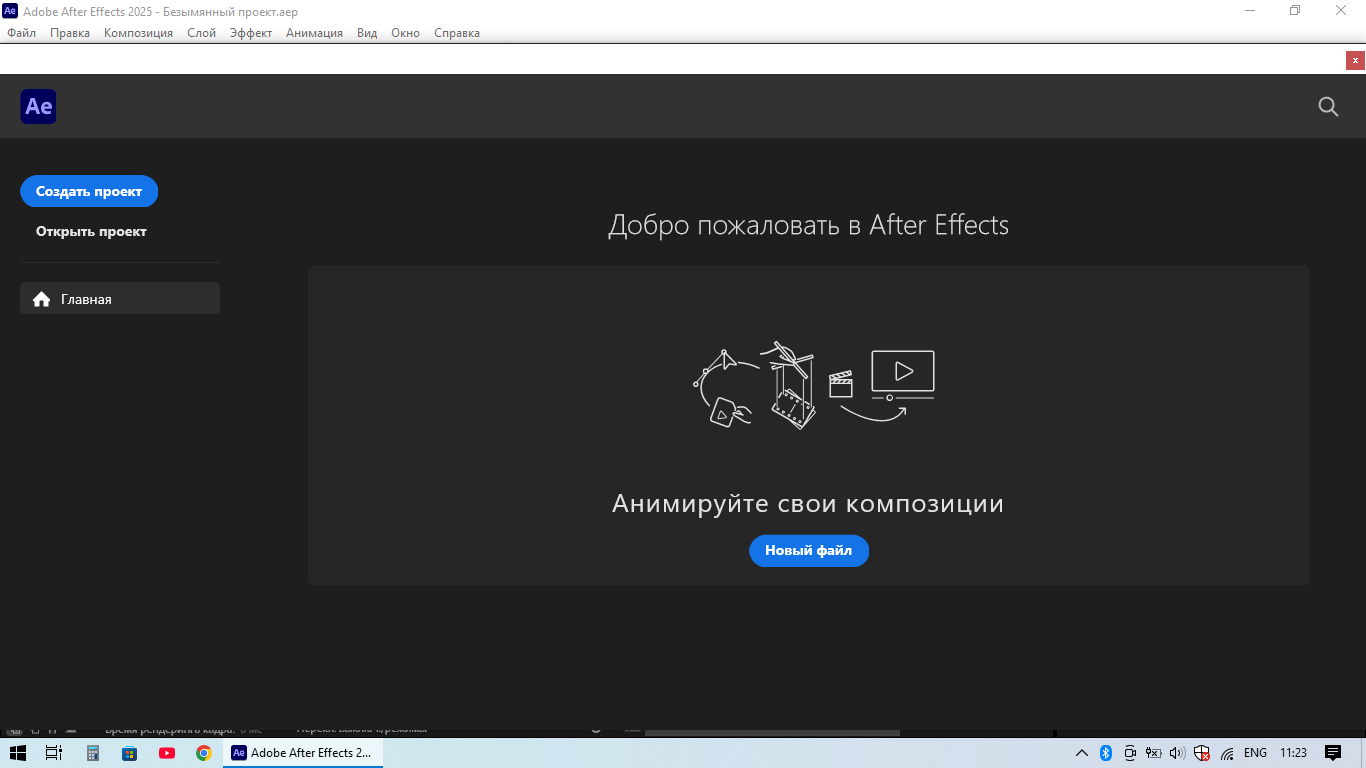Click the Анимируйте свои композиции text
1366x768 pixels.
808,503
